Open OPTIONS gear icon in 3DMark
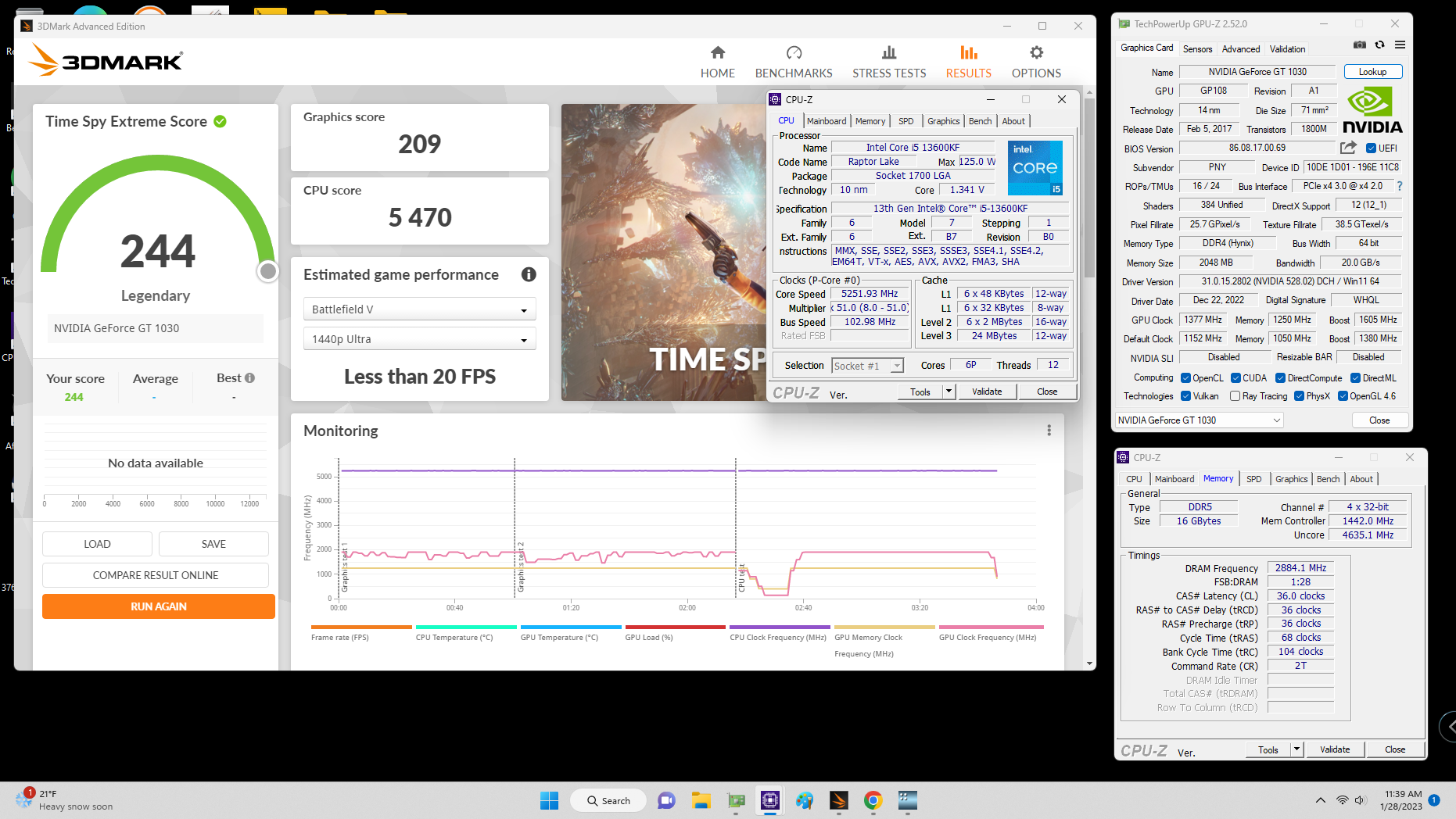Screen dimensions: 1456x819 click(x=1036, y=52)
